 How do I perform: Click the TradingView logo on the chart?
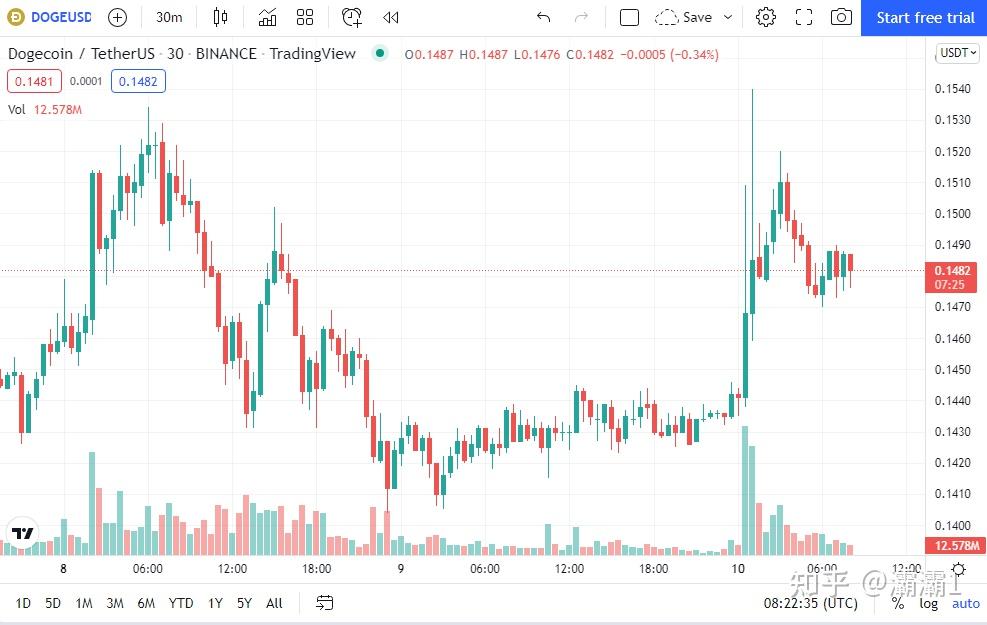23,533
